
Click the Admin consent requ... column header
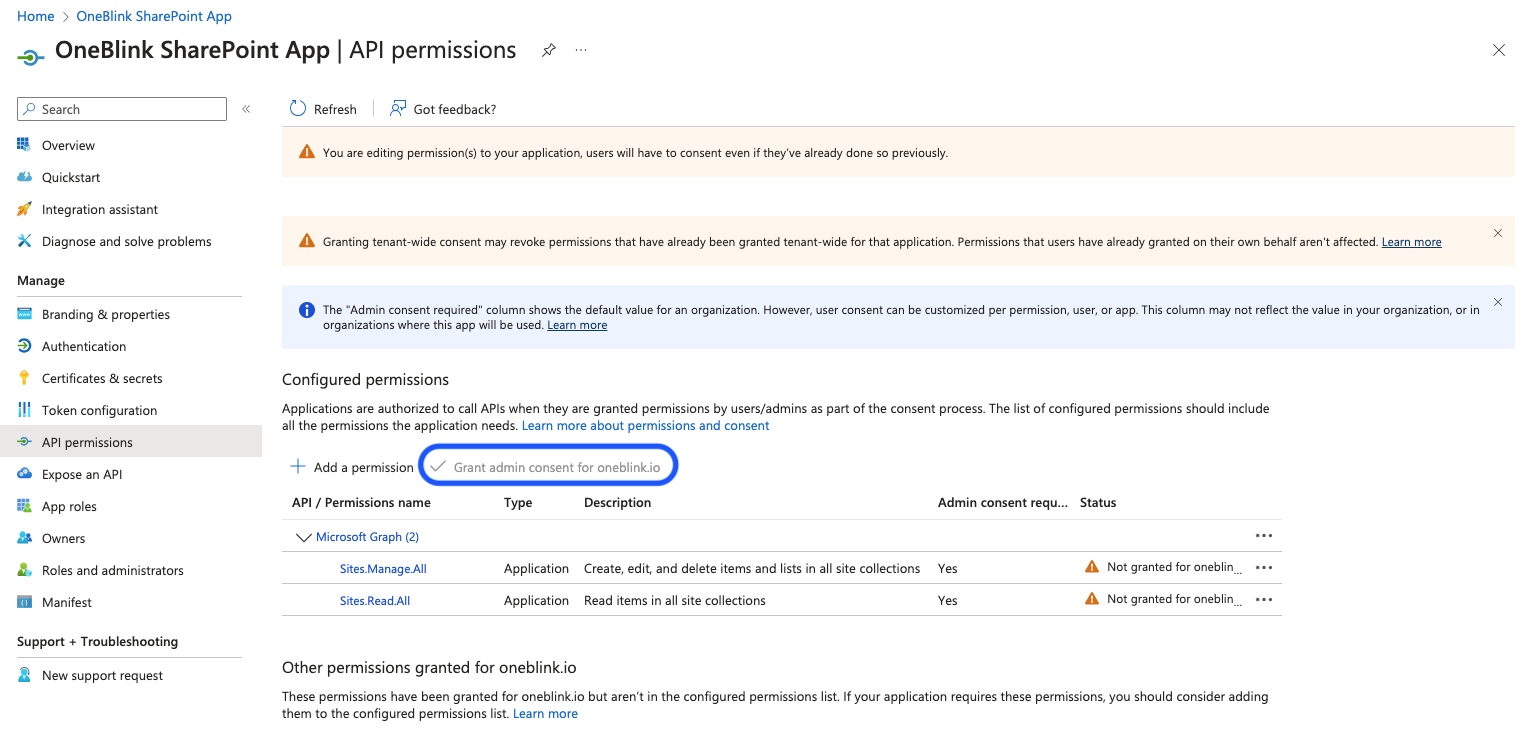(x=1003, y=502)
